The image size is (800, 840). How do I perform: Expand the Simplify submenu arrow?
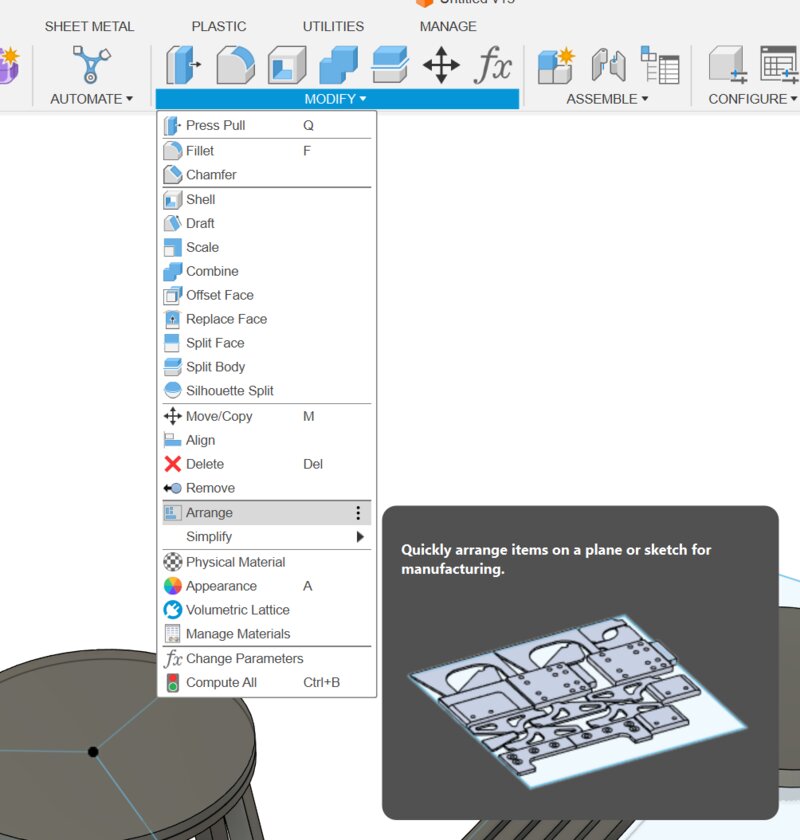(x=360, y=537)
